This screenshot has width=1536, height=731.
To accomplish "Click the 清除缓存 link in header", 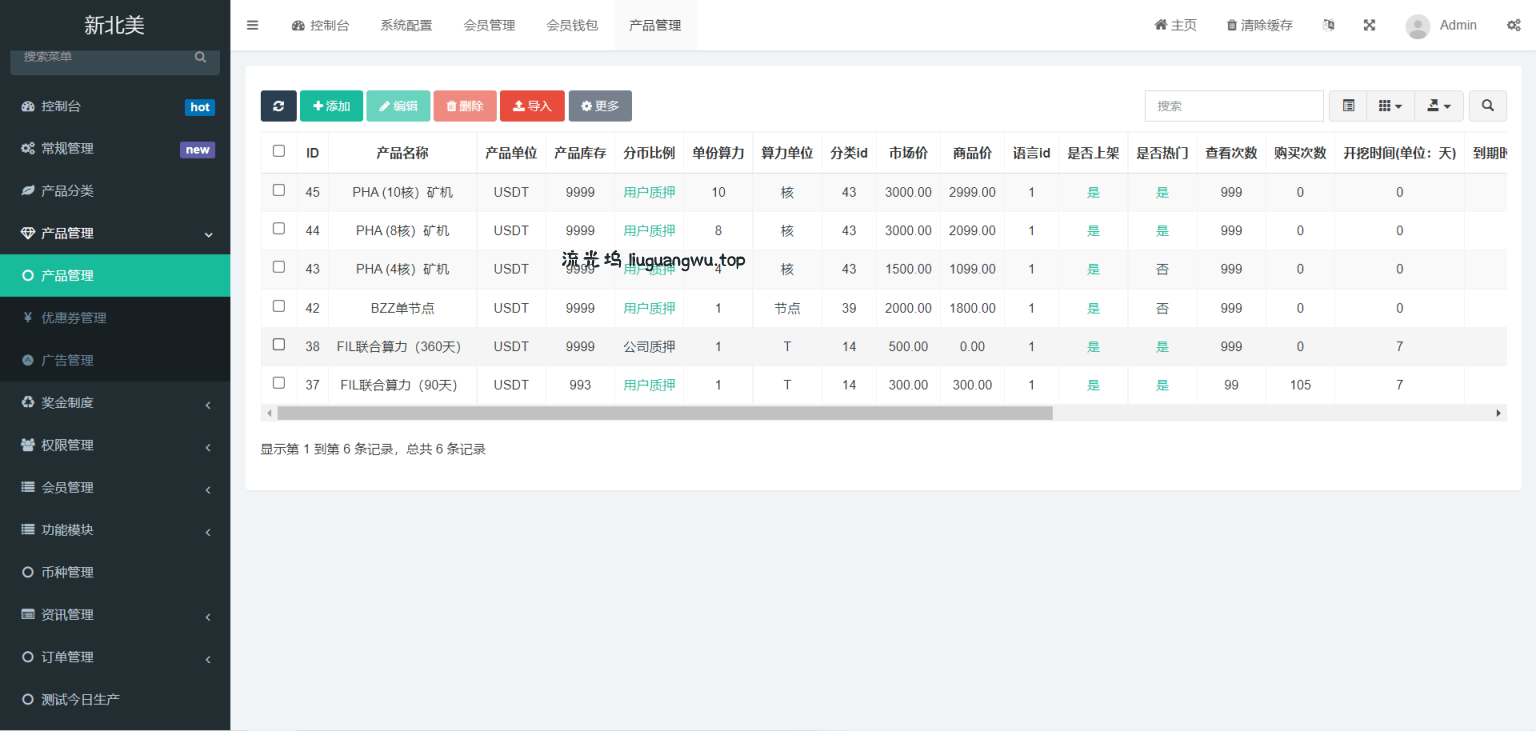I will coord(1259,25).
